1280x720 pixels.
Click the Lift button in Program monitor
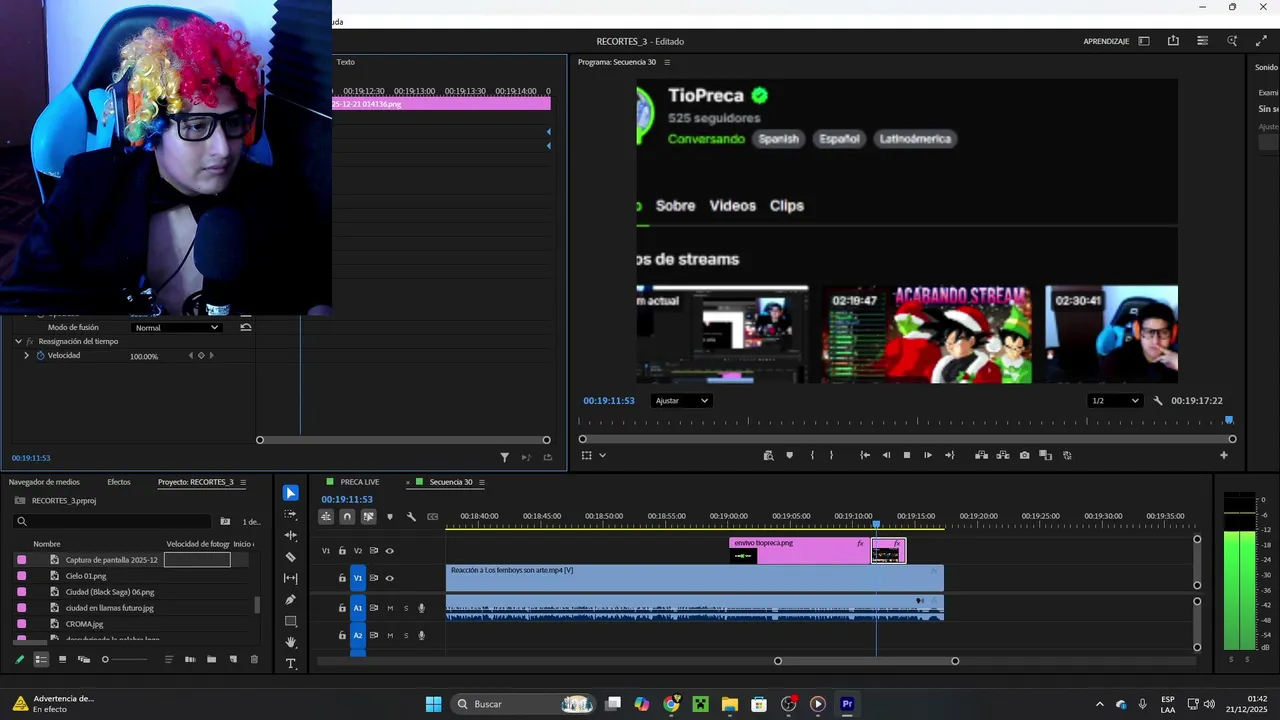981,455
